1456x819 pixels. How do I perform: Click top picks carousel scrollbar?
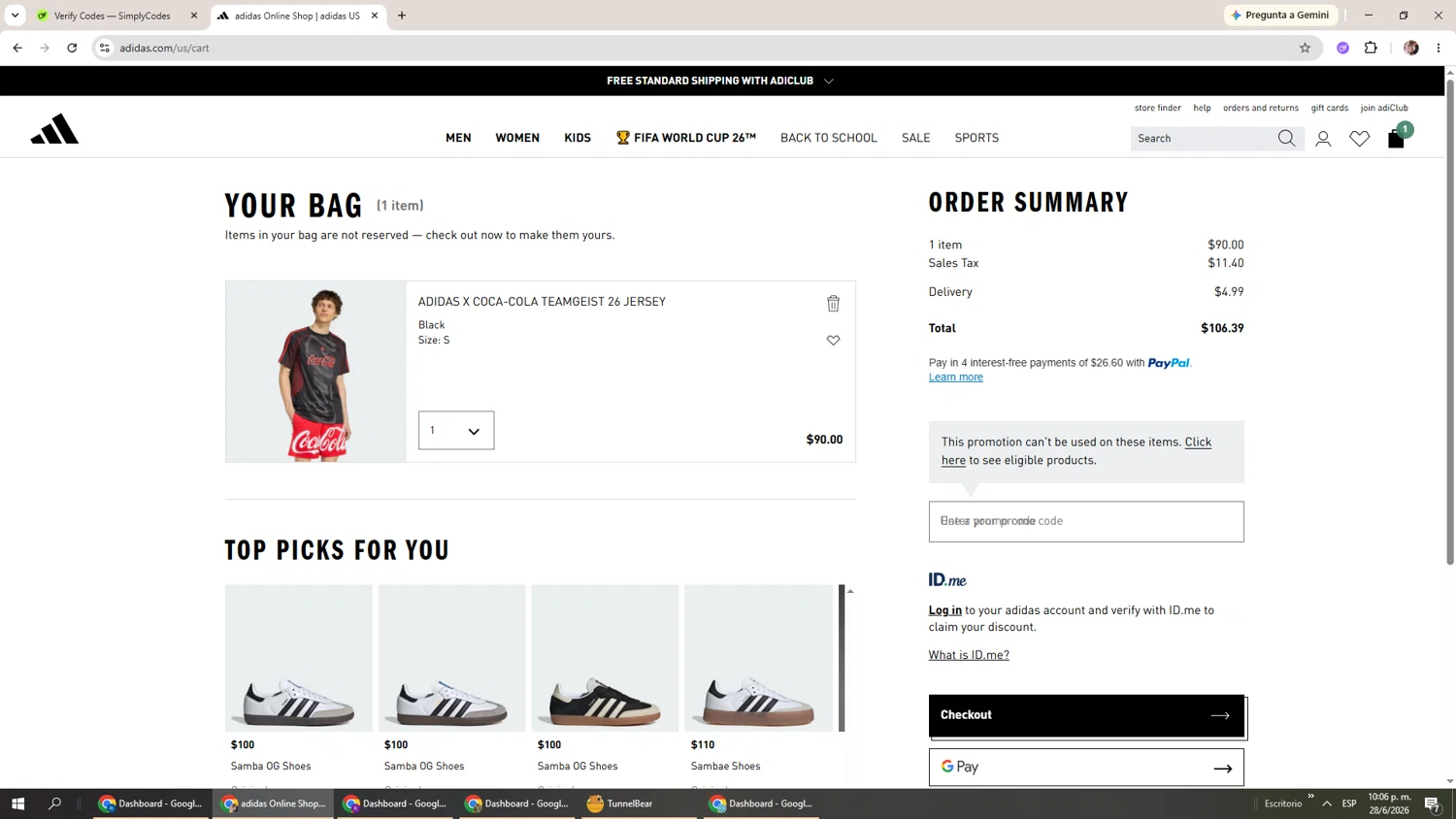click(x=842, y=658)
